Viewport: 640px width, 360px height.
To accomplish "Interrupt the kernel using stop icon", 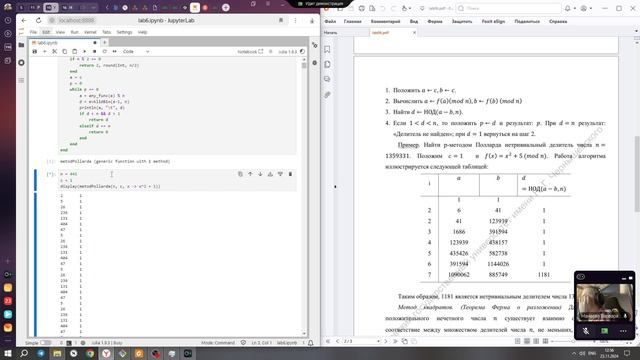I will [94, 52].
